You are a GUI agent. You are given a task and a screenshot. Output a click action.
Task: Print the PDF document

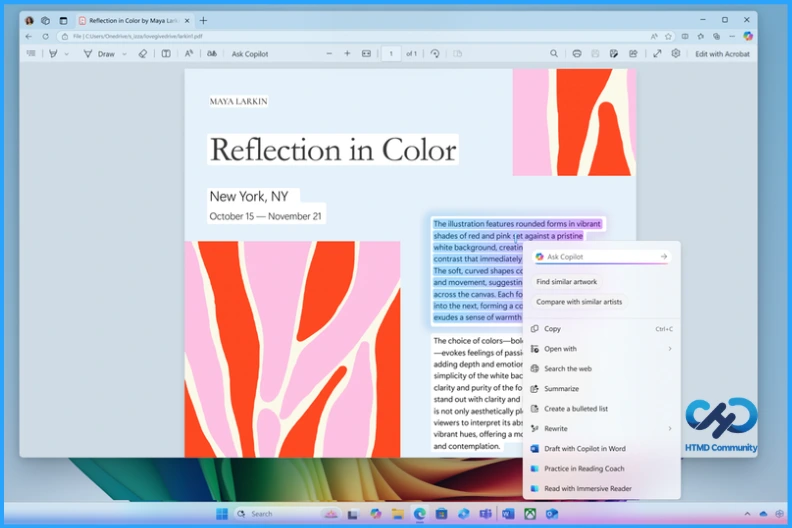click(x=577, y=54)
